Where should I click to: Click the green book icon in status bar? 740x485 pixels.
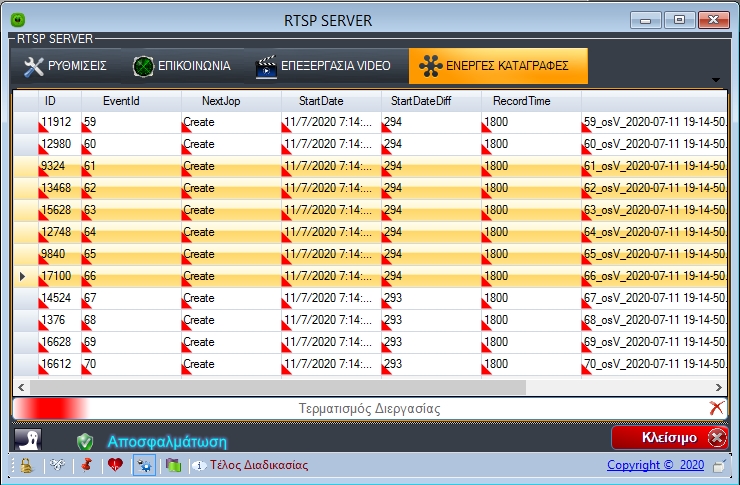click(173, 465)
